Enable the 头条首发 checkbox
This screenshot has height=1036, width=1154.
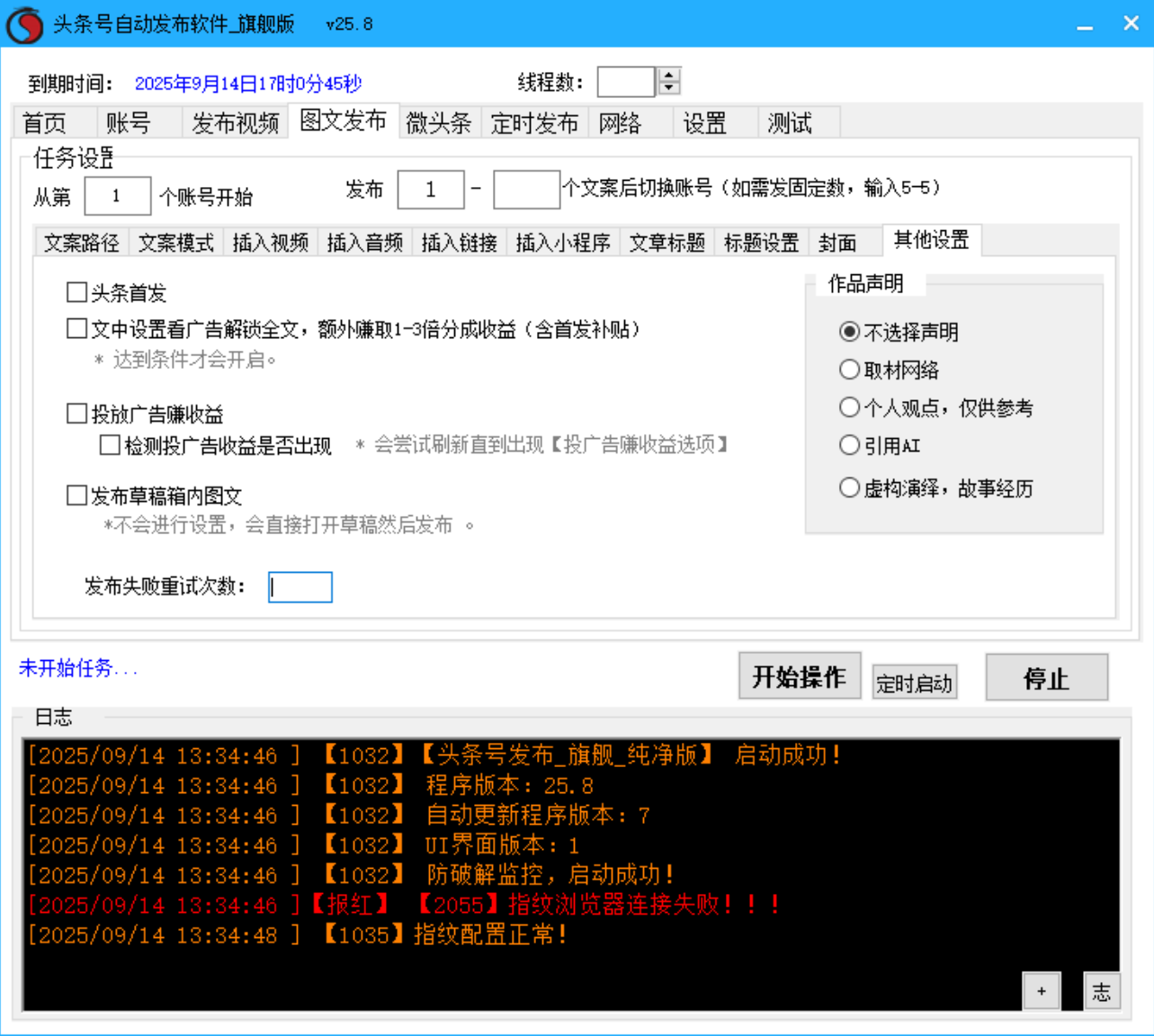click(76, 292)
